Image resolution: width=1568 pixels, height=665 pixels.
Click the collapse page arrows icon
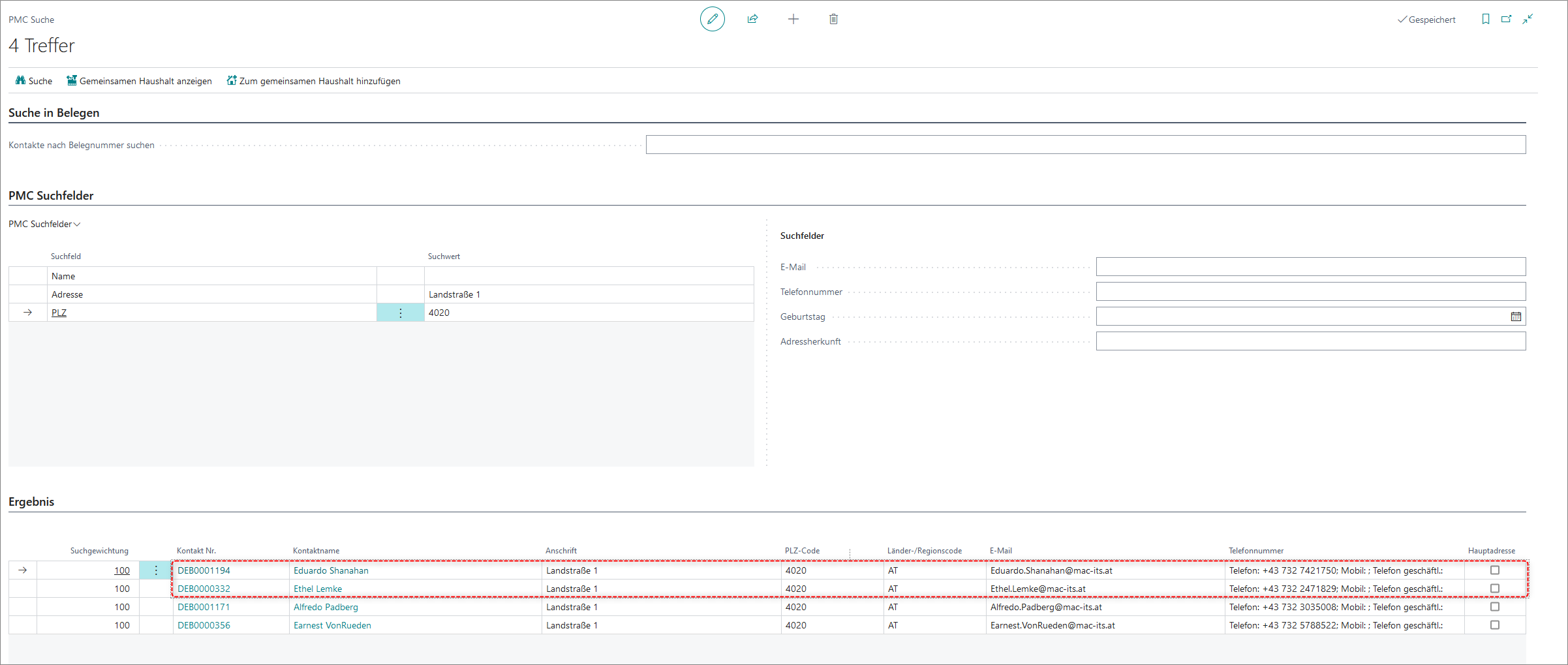(1528, 19)
